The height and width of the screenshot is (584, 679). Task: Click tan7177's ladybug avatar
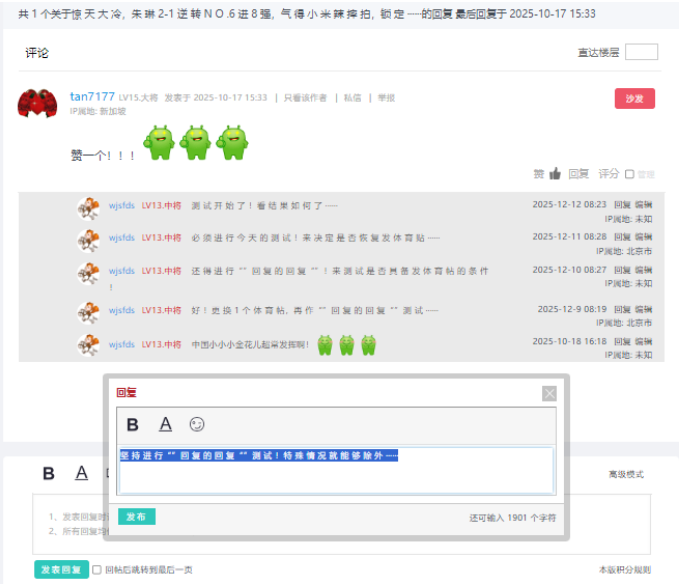coord(37,103)
